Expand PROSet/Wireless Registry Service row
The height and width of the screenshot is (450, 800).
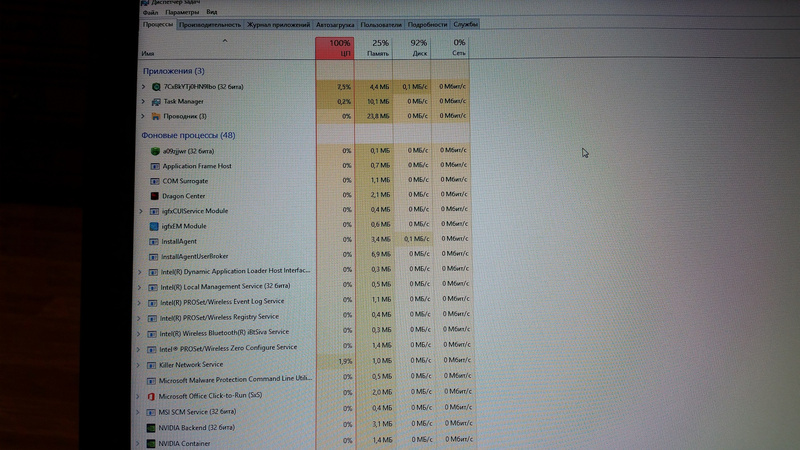click(139, 318)
